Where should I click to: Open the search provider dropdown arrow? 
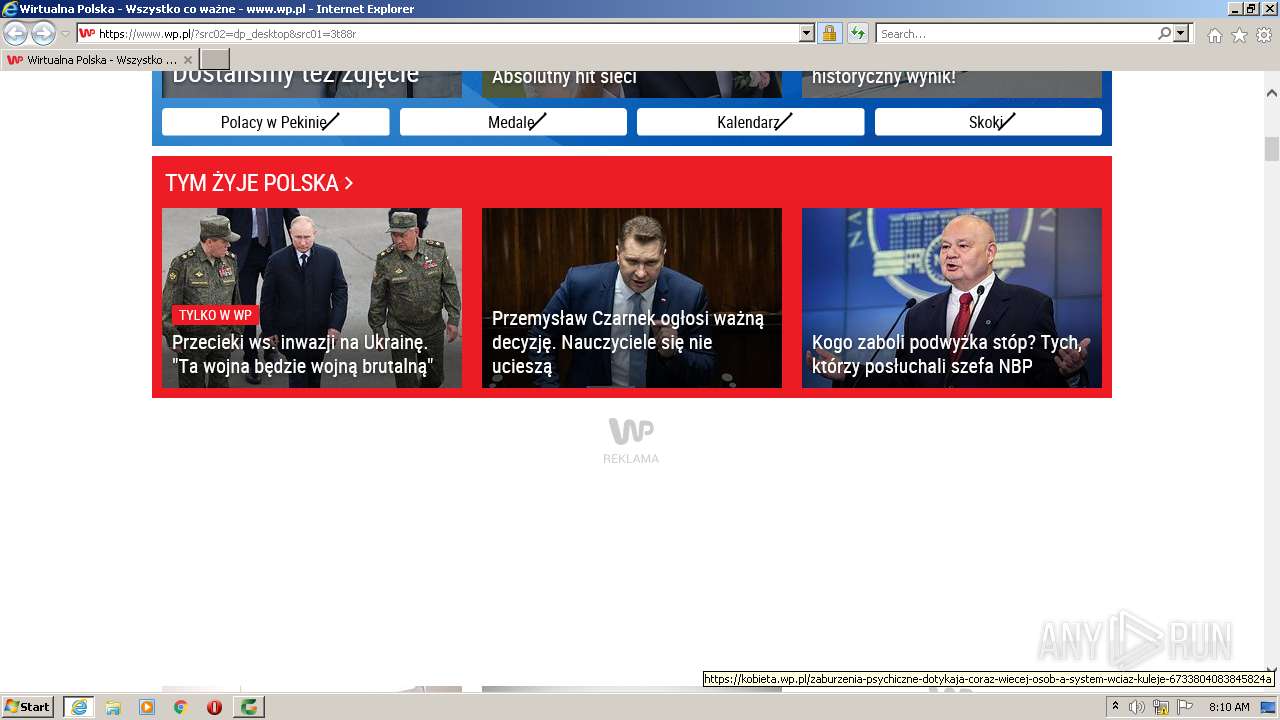(x=1181, y=34)
